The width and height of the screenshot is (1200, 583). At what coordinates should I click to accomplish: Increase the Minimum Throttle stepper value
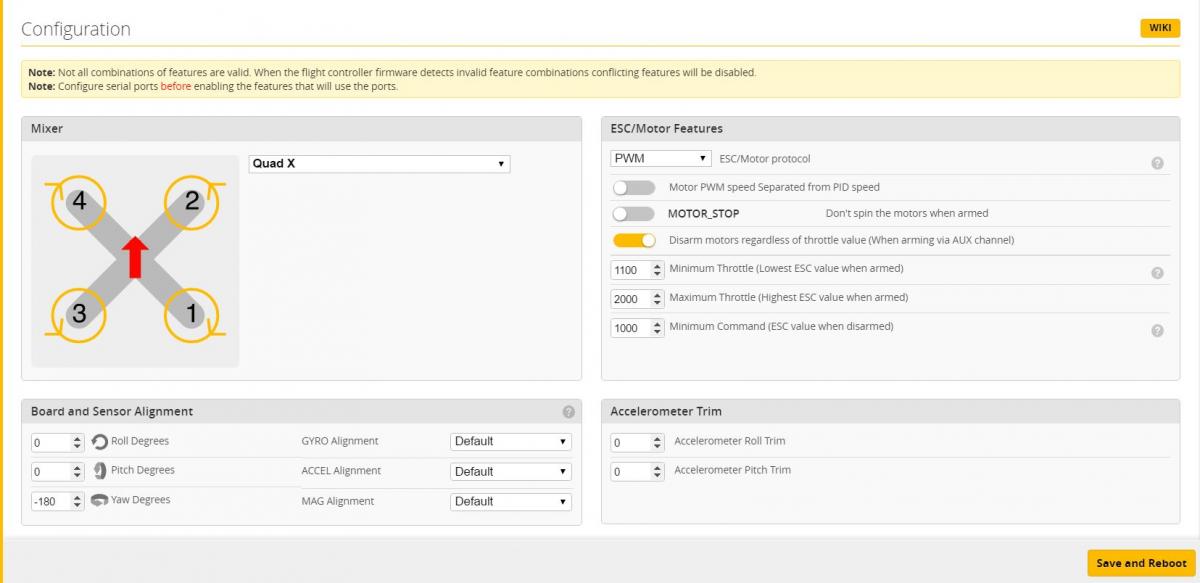[657, 266]
